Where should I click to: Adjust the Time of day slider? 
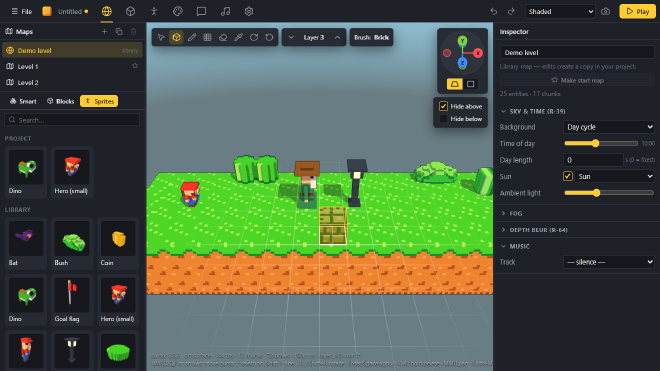click(x=601, y=144)
